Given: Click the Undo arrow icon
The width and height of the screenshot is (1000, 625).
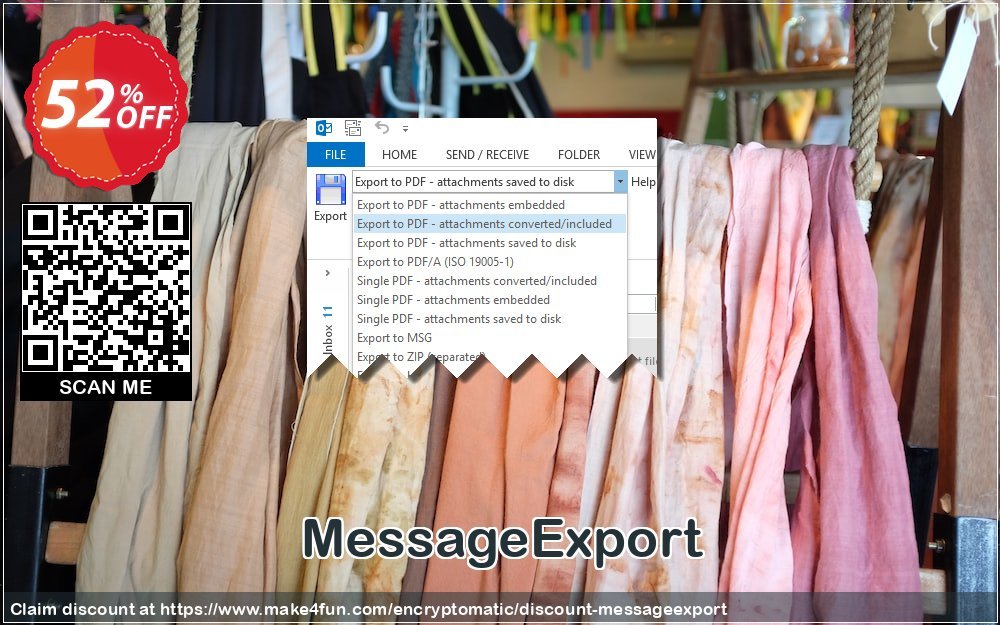Looking at the screenshot, I should (381, 128).
